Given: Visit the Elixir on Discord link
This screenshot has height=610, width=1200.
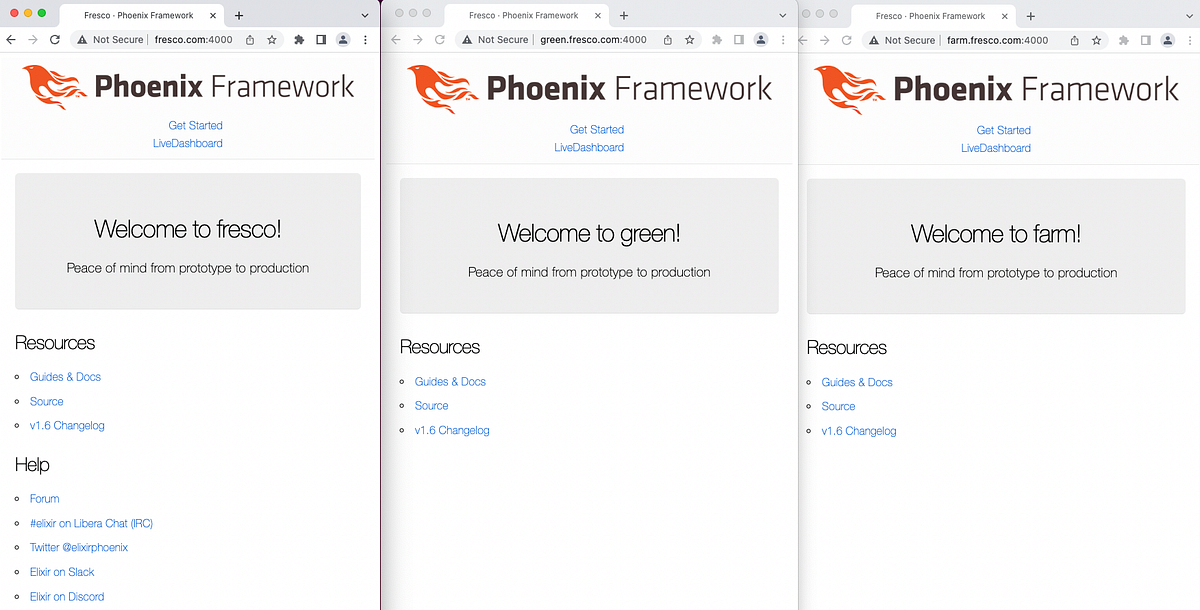Looking at the screenshot, I should pos(66,596).
